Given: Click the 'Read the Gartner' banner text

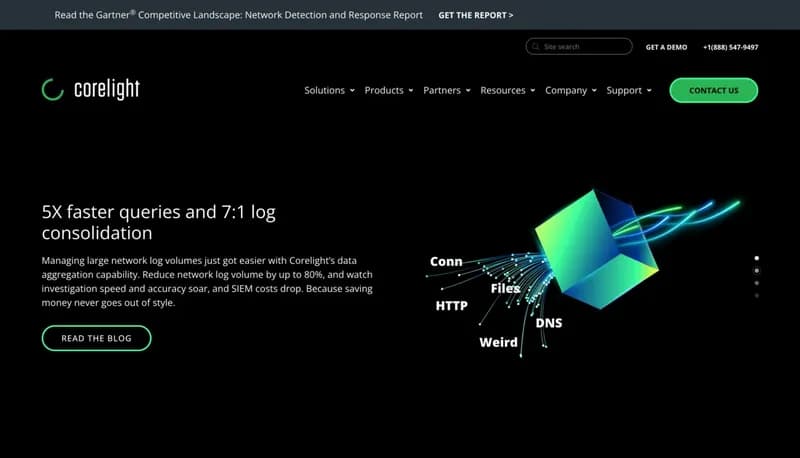Looking at the screenshot, I should [238, 15].
